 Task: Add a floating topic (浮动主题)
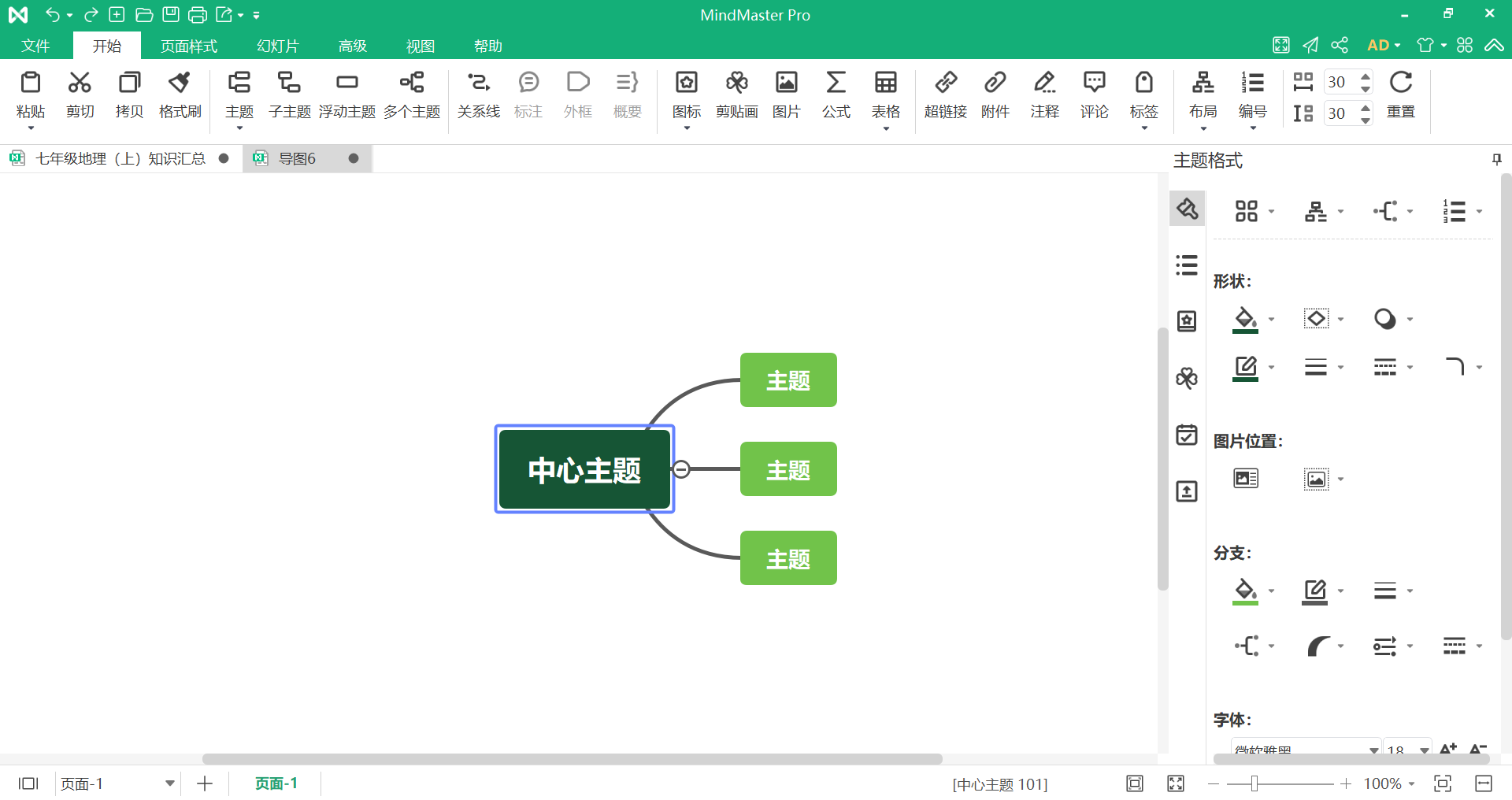point(347,96)
